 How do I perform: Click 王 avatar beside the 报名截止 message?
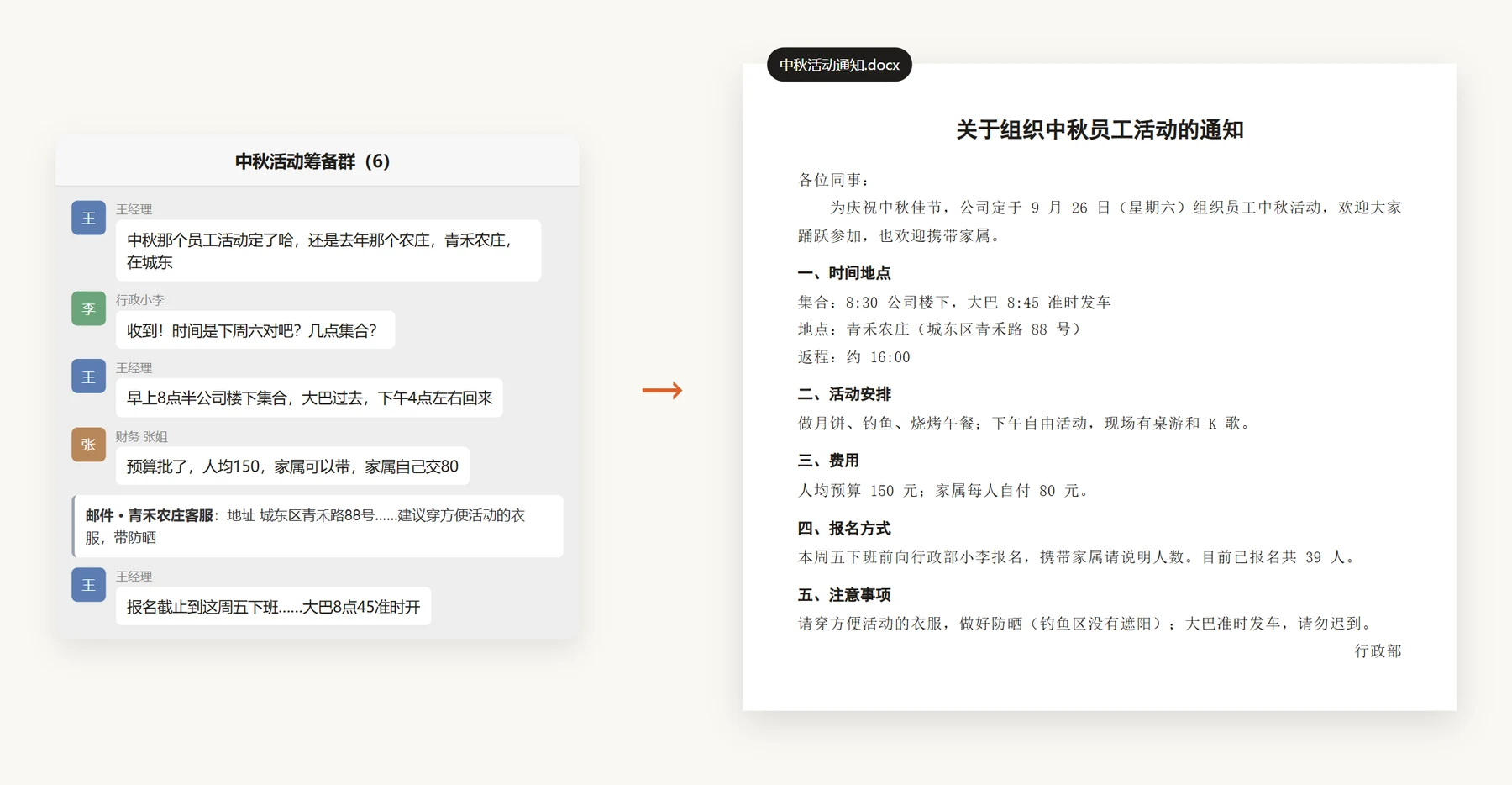[x=88, y=585]
